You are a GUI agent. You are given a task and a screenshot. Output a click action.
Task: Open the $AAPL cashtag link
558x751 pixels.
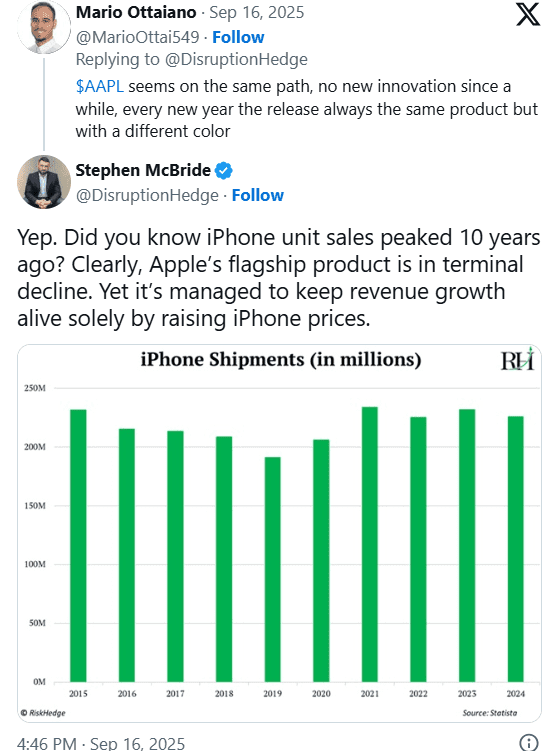[x=99, y=86]
